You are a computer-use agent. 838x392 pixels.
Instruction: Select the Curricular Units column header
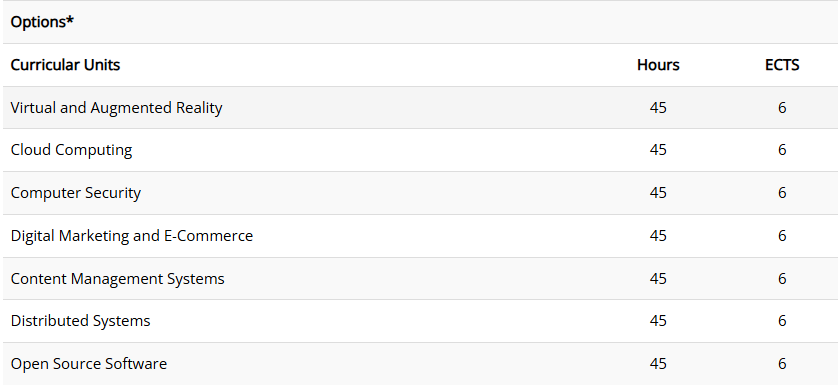point(65,65)
